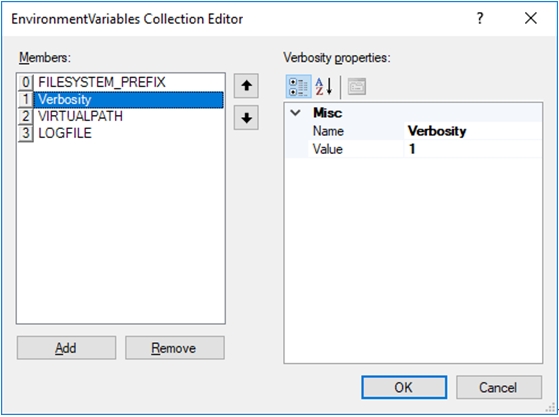
Task: Click the Categorized view toolbar icon
Action: coord(298,86)
